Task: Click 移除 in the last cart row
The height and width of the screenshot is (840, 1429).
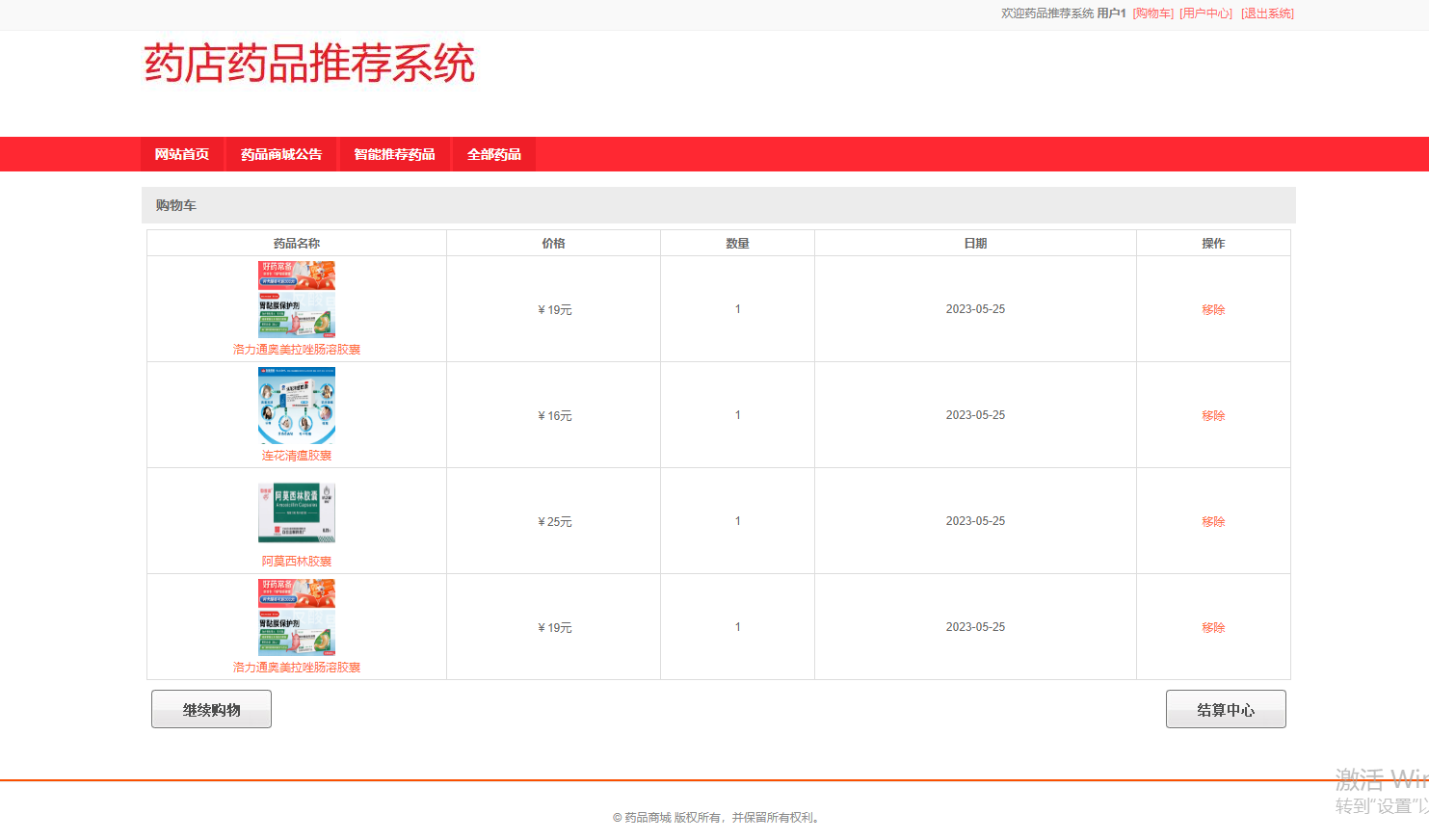Action: click(x=1213, y=628)
